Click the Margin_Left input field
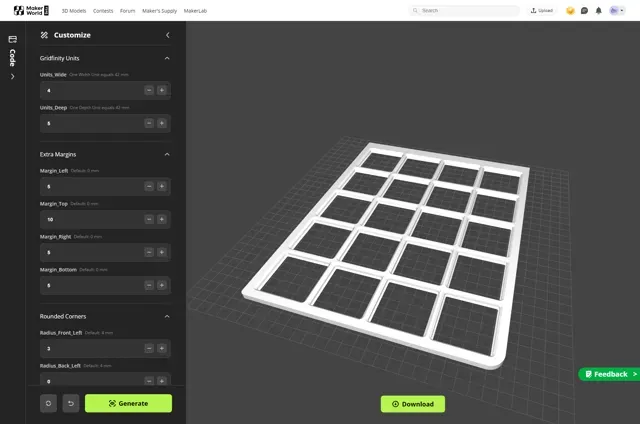 [x=105, y=186]
